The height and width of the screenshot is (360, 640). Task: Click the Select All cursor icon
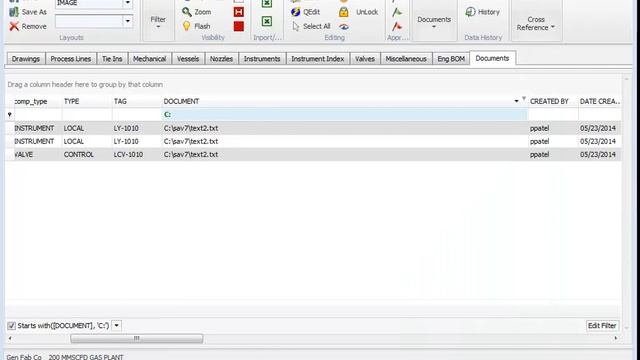pos(296,26)
